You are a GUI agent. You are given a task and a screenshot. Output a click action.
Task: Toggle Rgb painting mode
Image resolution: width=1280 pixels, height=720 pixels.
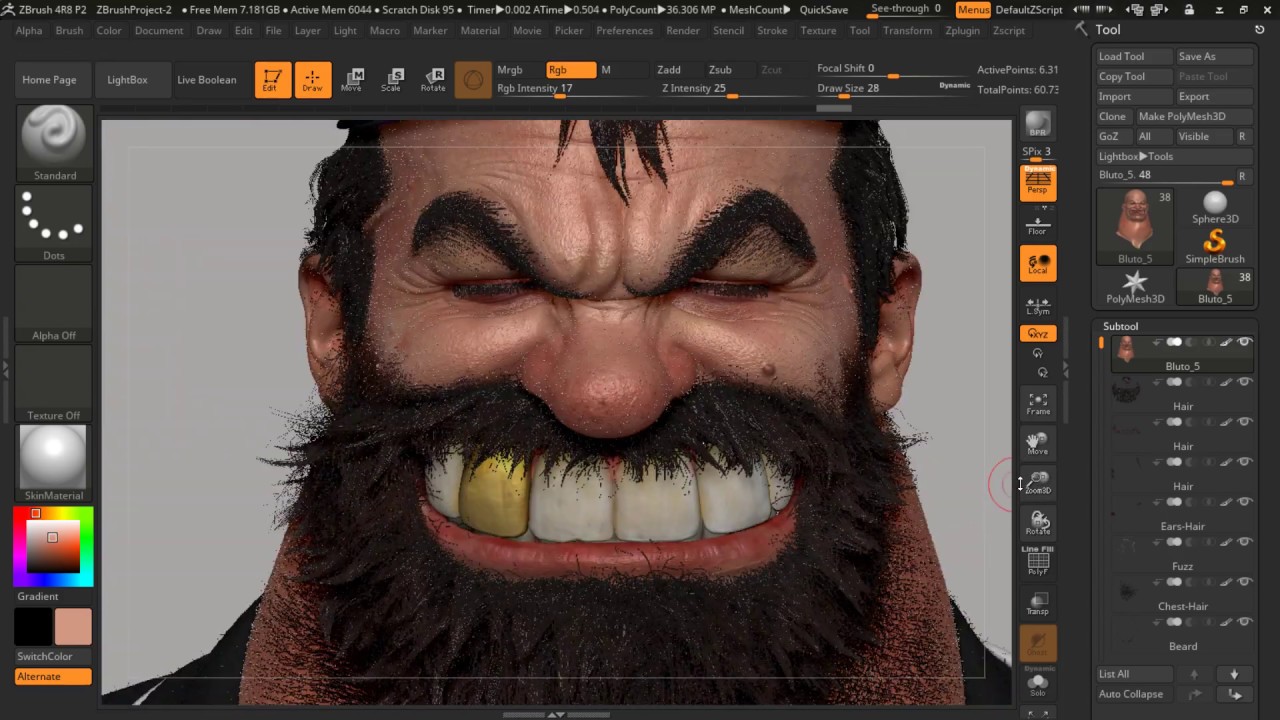click(571, 70)
